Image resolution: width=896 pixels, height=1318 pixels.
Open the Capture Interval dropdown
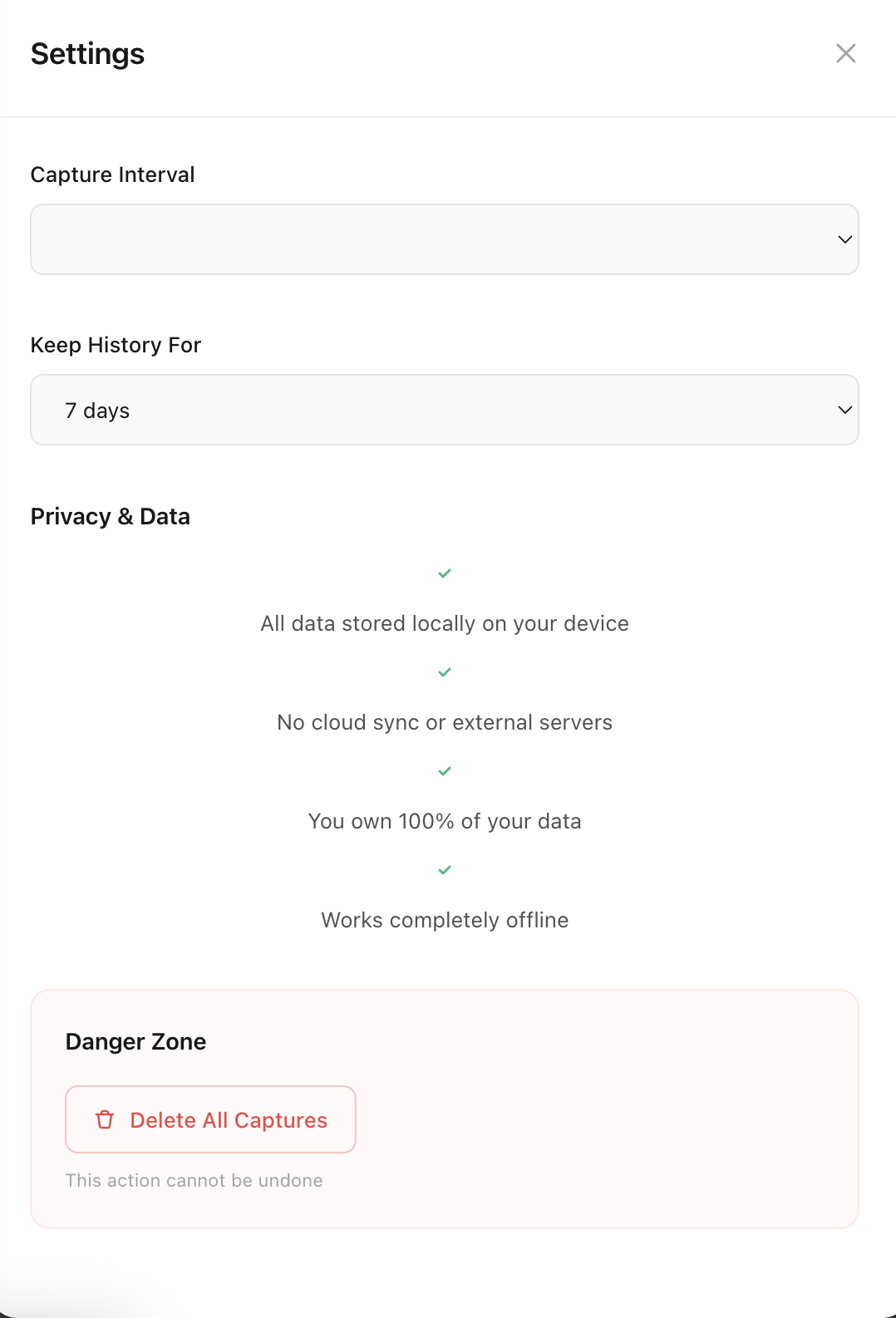click(445, 239)
